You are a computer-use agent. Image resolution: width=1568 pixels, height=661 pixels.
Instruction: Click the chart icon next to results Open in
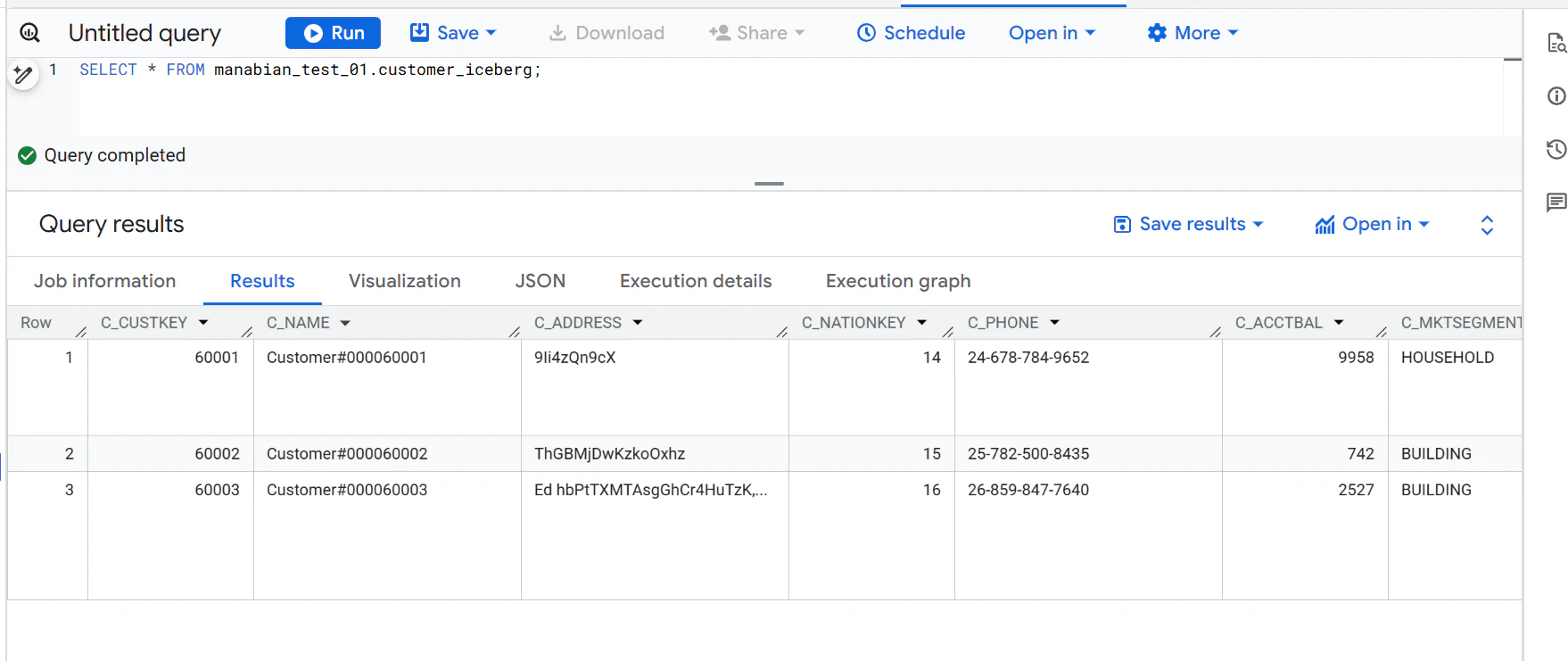click(x=1325, y=225)
